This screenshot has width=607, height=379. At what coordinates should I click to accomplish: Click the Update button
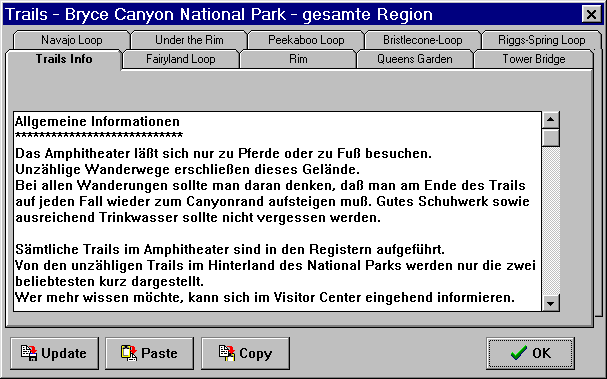pyautogui.click(x=55, y=353)
